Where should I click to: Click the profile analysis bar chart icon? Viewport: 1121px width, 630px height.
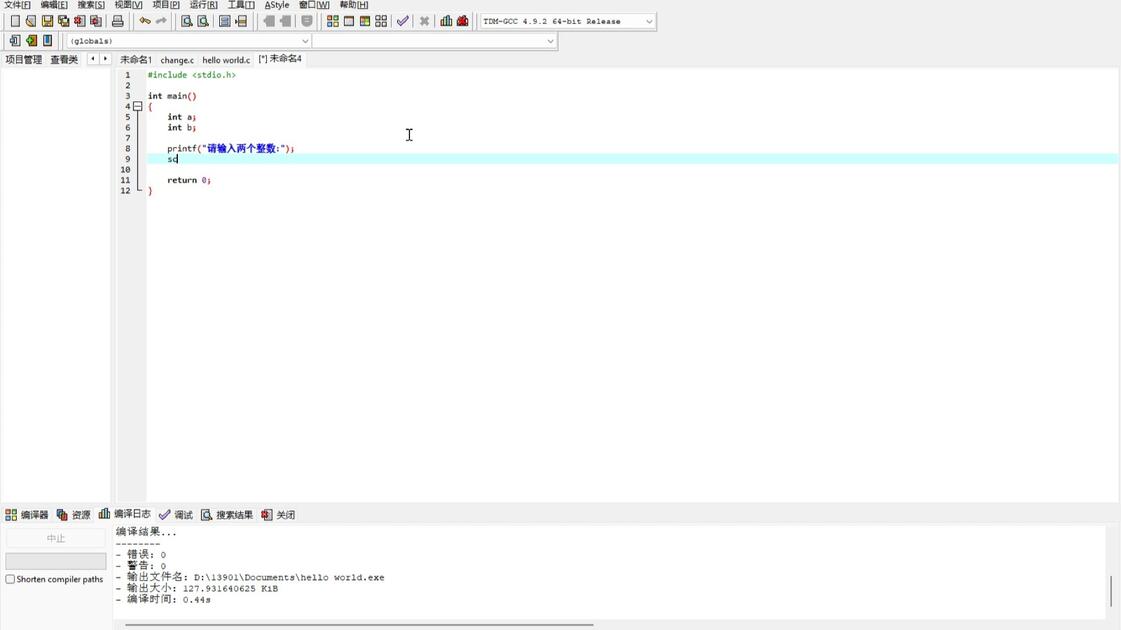446,21
